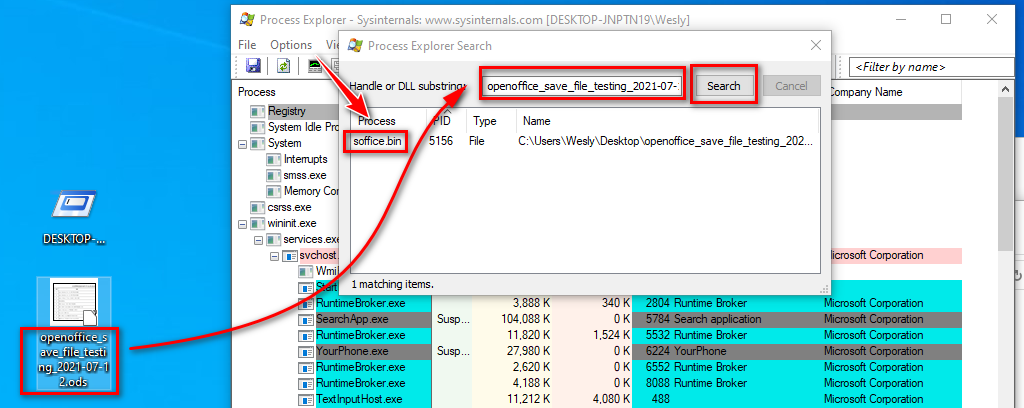Click the TextInputHost.exe process icon
The image size is (1024, 408).
coord(306,399)
